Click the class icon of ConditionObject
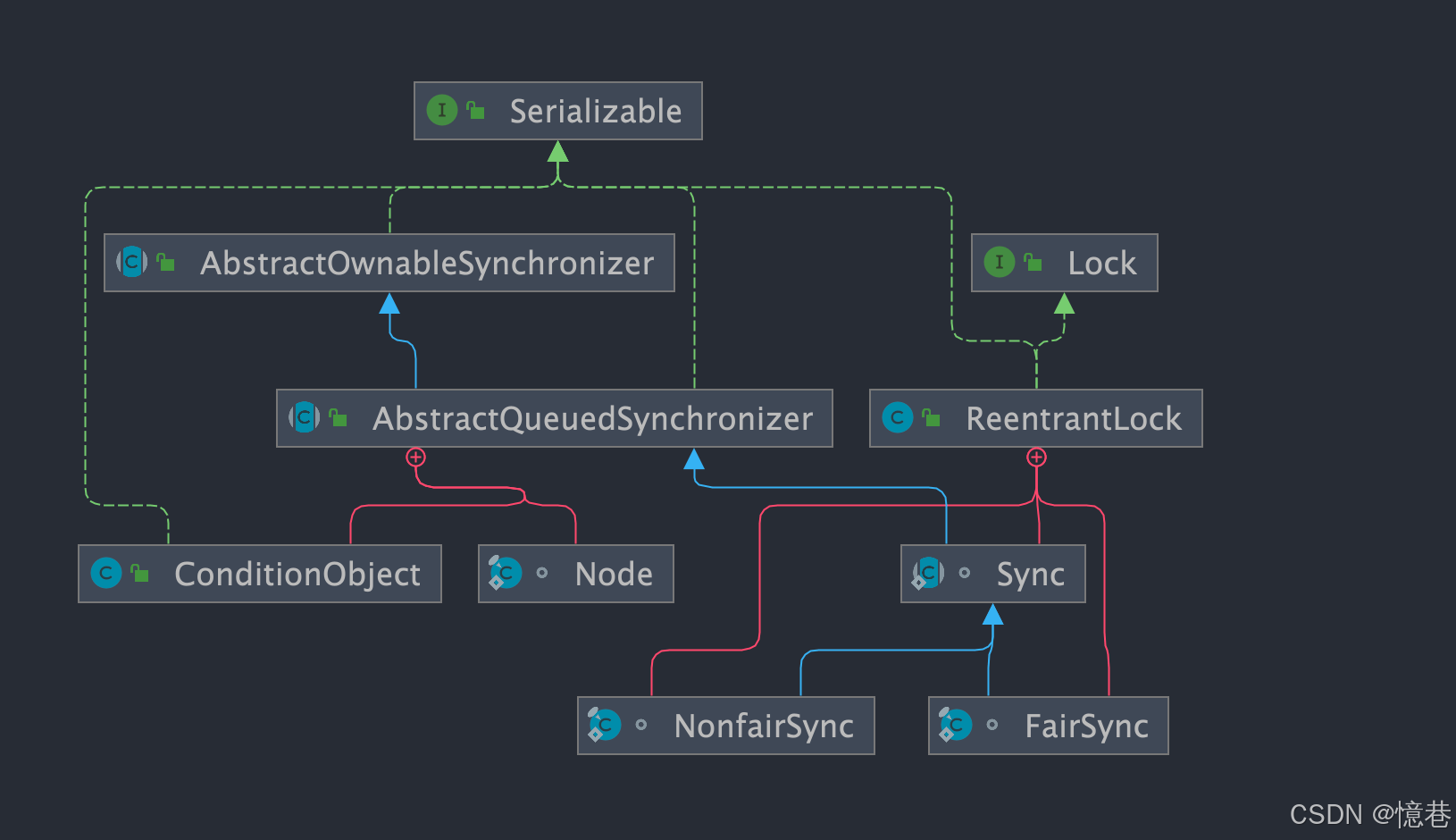 [106, 574]
